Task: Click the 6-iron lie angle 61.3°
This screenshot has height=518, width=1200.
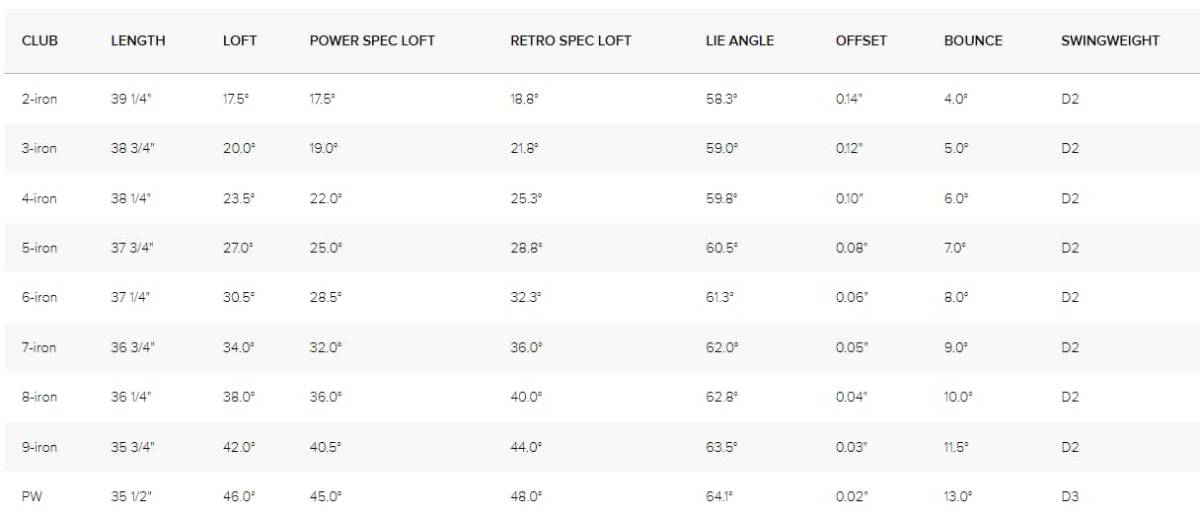Action: (720, 297)
